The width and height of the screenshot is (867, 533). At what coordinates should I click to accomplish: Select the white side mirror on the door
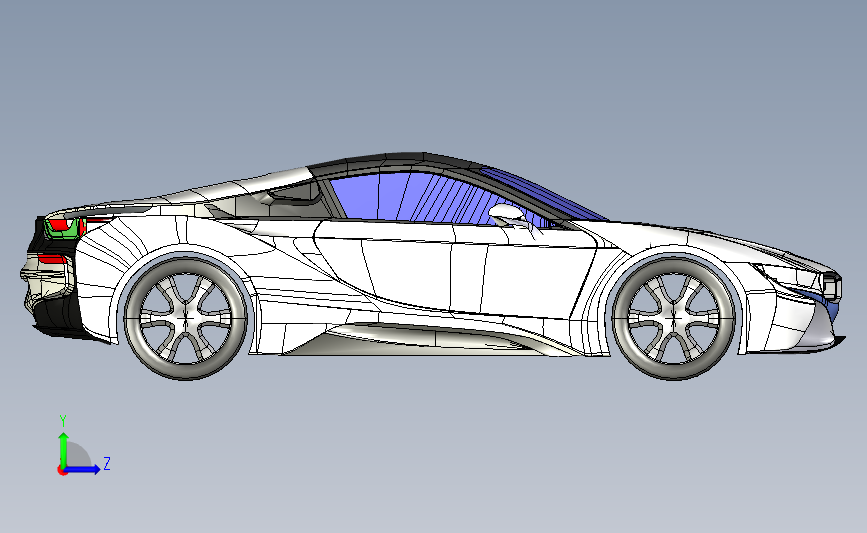pyautogui.click(x=507, y=213)
